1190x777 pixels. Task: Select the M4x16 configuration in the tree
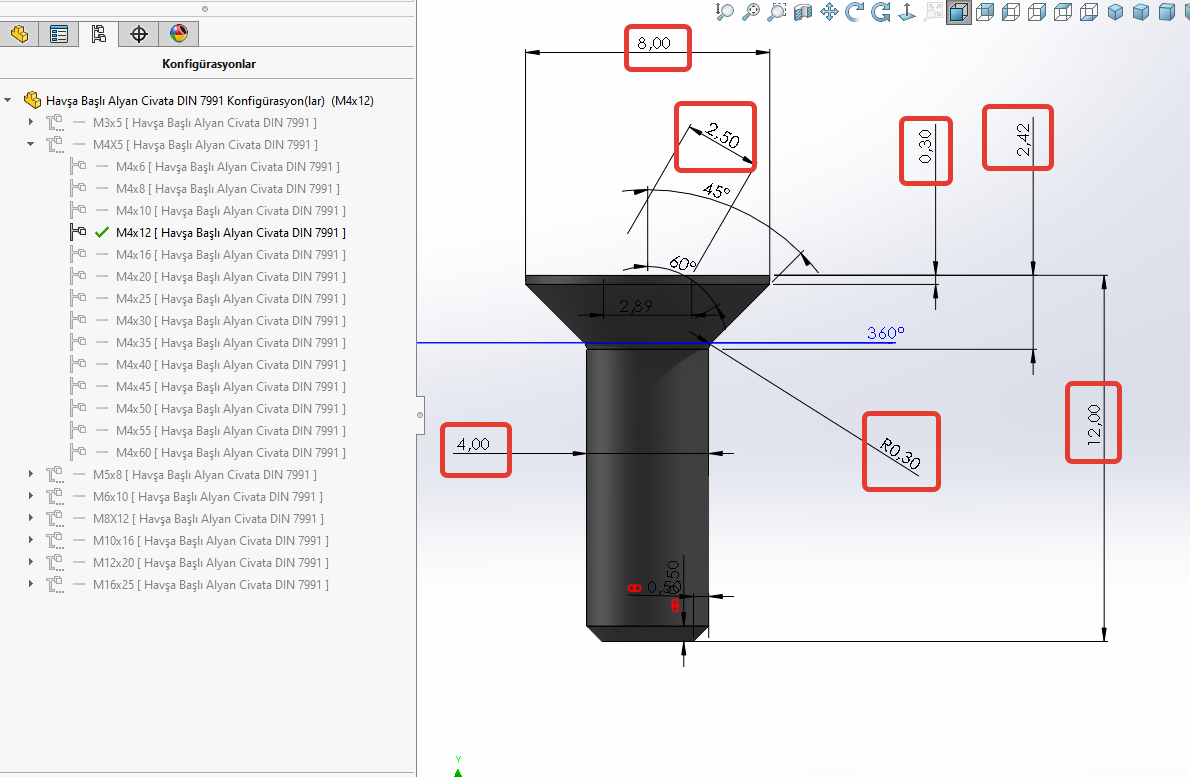pyautogui.click(x=230, y=255)
